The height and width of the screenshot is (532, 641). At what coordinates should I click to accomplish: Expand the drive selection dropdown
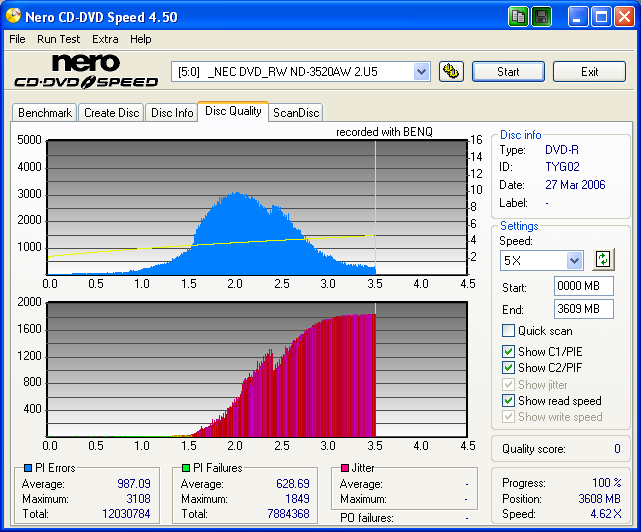(x=421, y=72)
